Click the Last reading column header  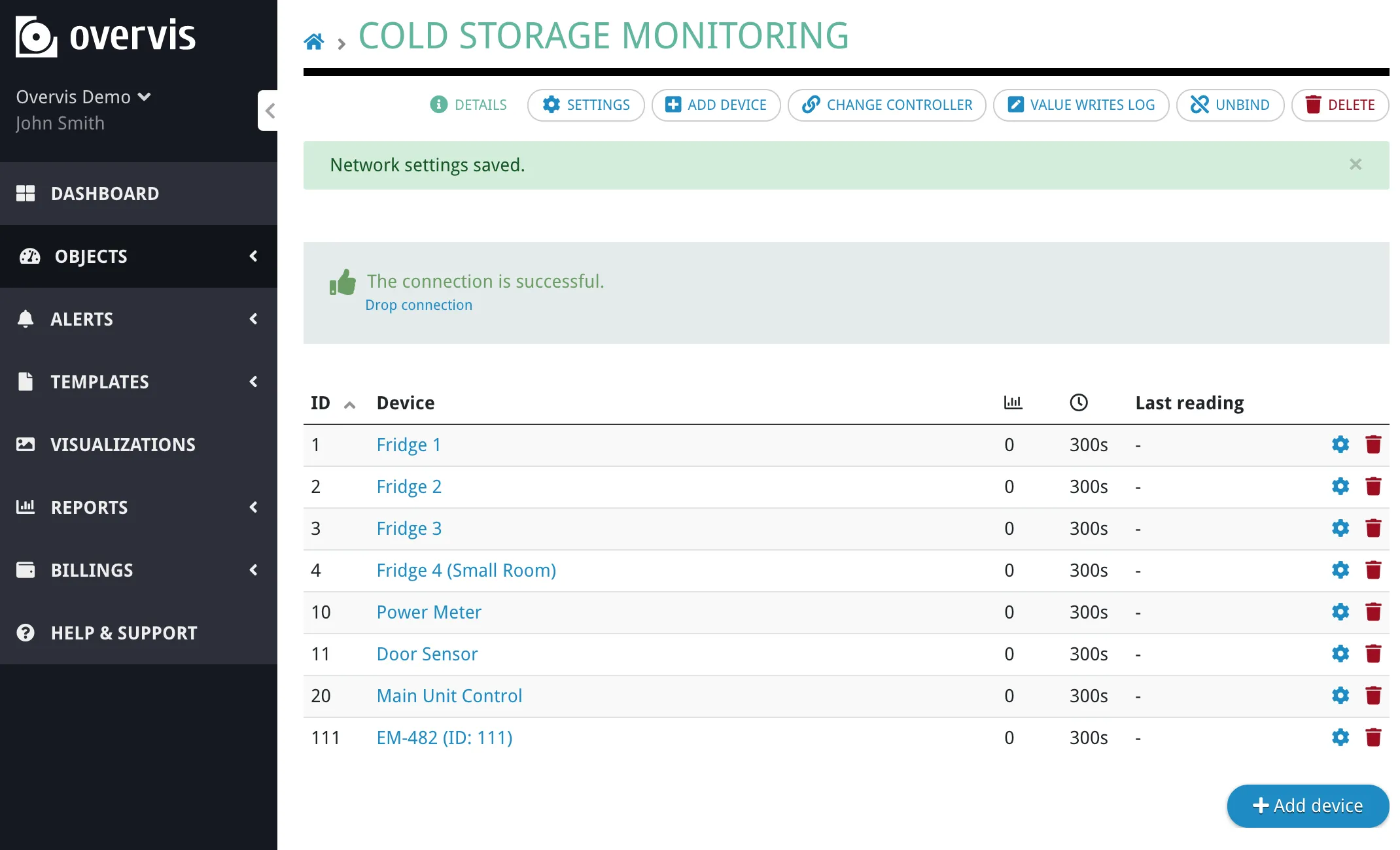click(1190, 403)
